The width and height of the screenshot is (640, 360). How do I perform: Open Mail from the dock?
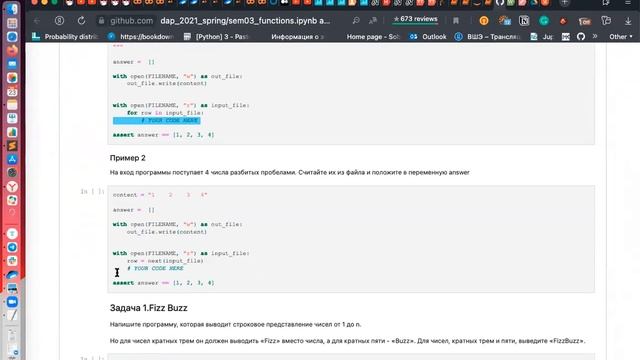12,64
